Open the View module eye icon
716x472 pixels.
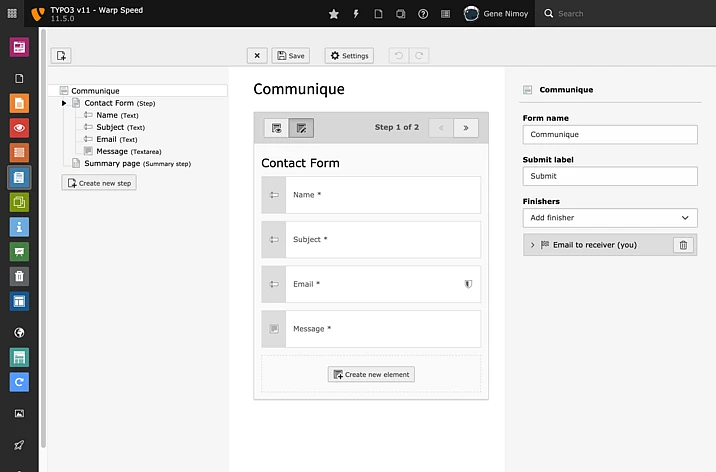19,128
